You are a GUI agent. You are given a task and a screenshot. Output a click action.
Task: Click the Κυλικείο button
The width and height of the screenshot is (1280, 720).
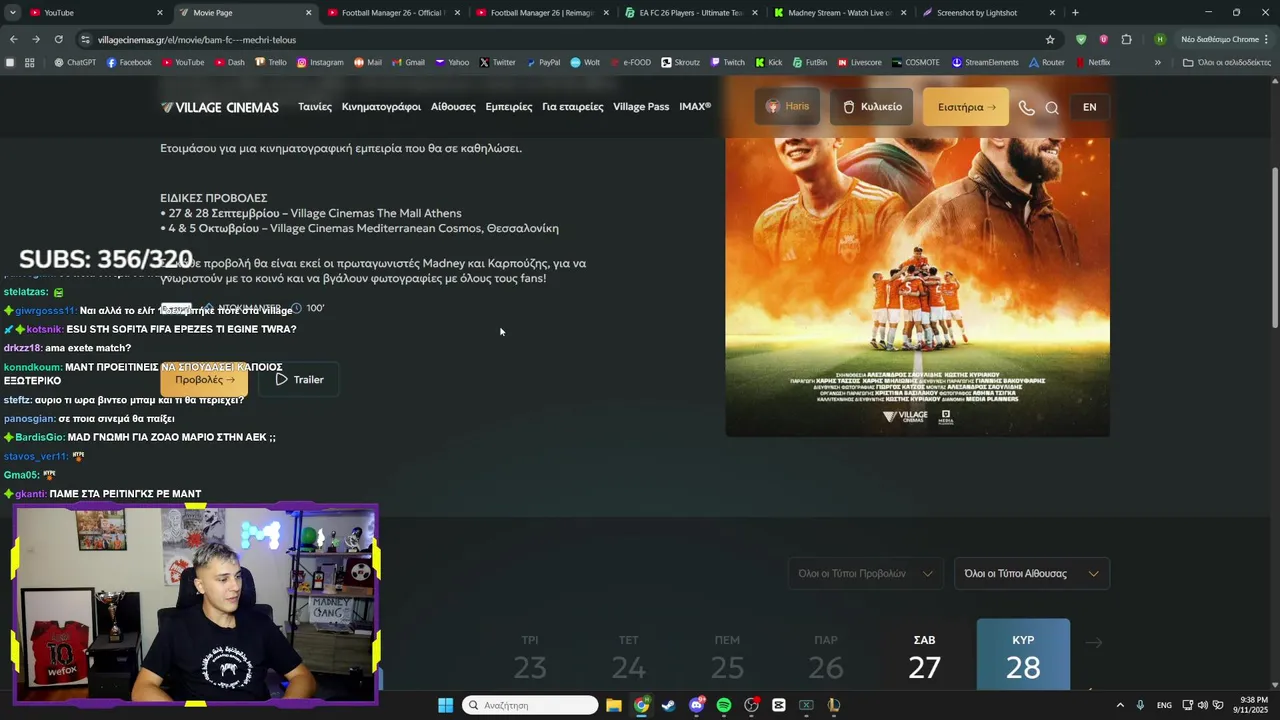872,107
